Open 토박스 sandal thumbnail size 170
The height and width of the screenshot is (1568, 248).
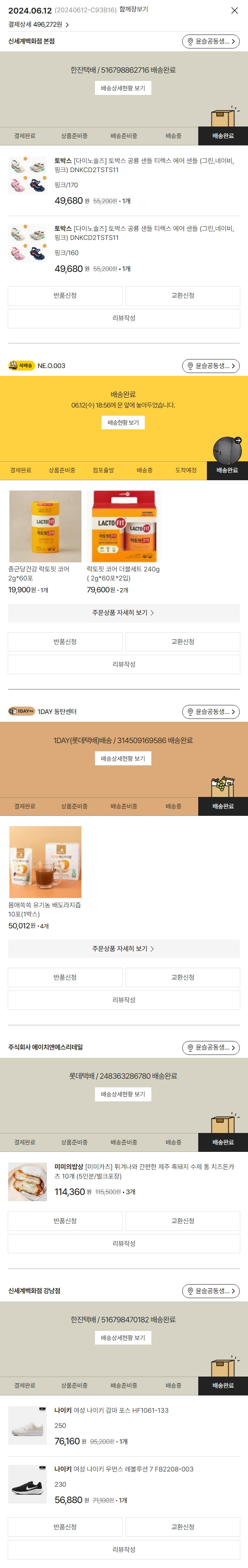tap(28, 175)
